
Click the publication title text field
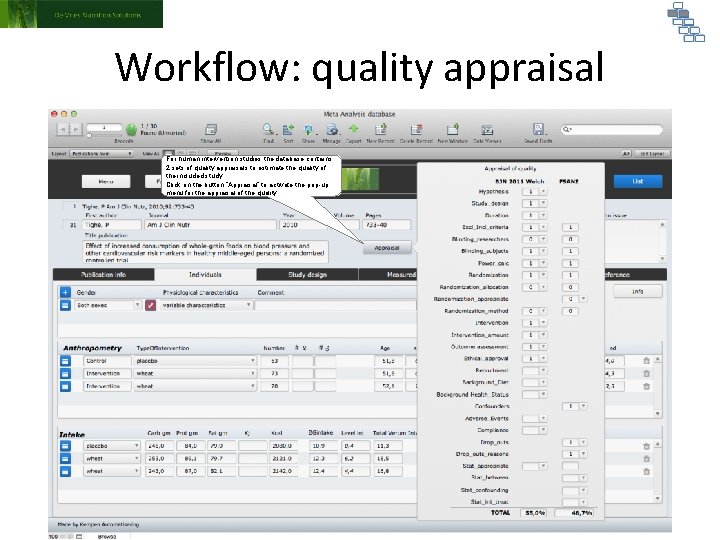click(206, 252)
